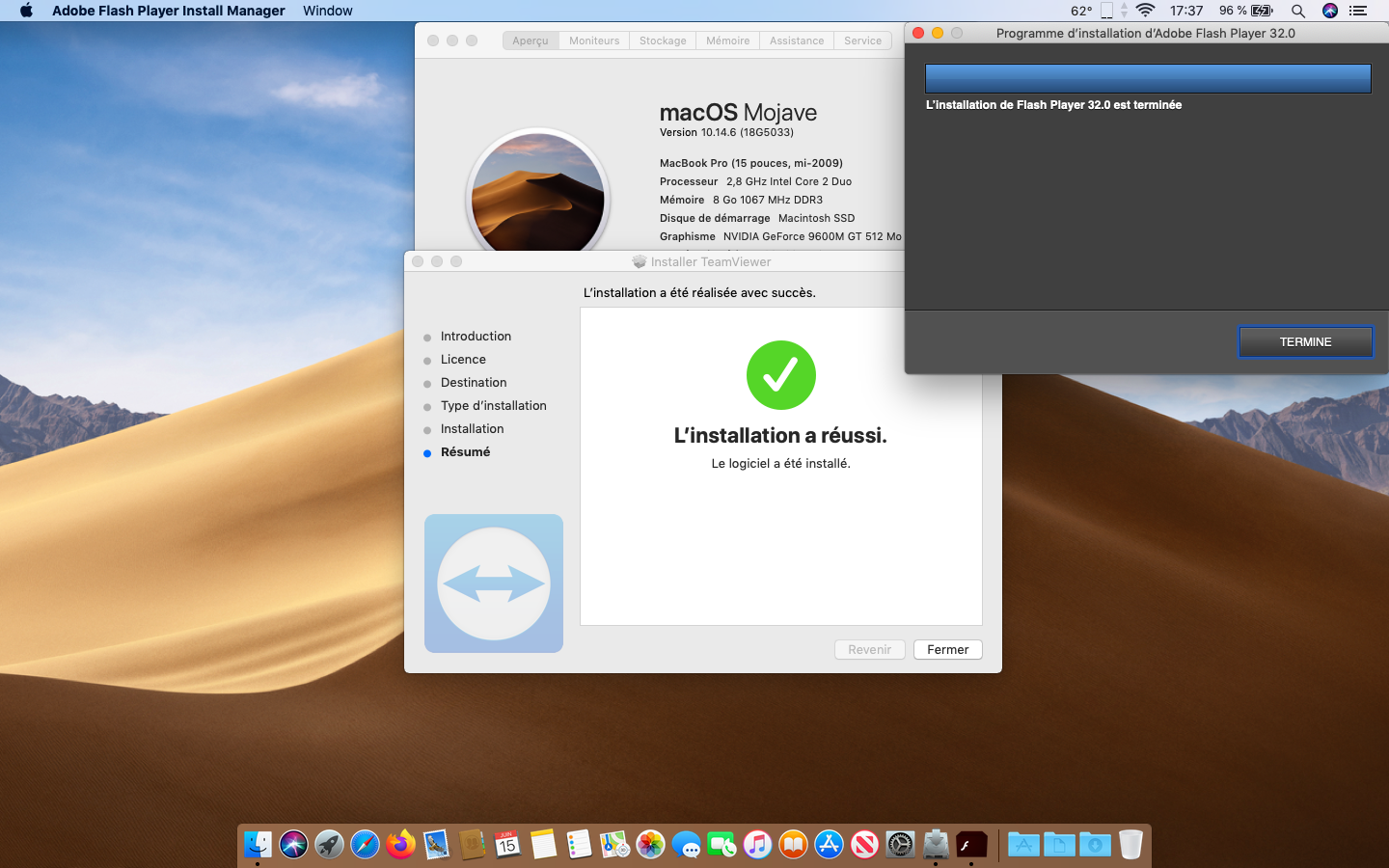The height and width of the screenshot is (868, 1389).
Task: Switch to the Mémoire tab
Action: pyautogui.click(x=727, y=41)
